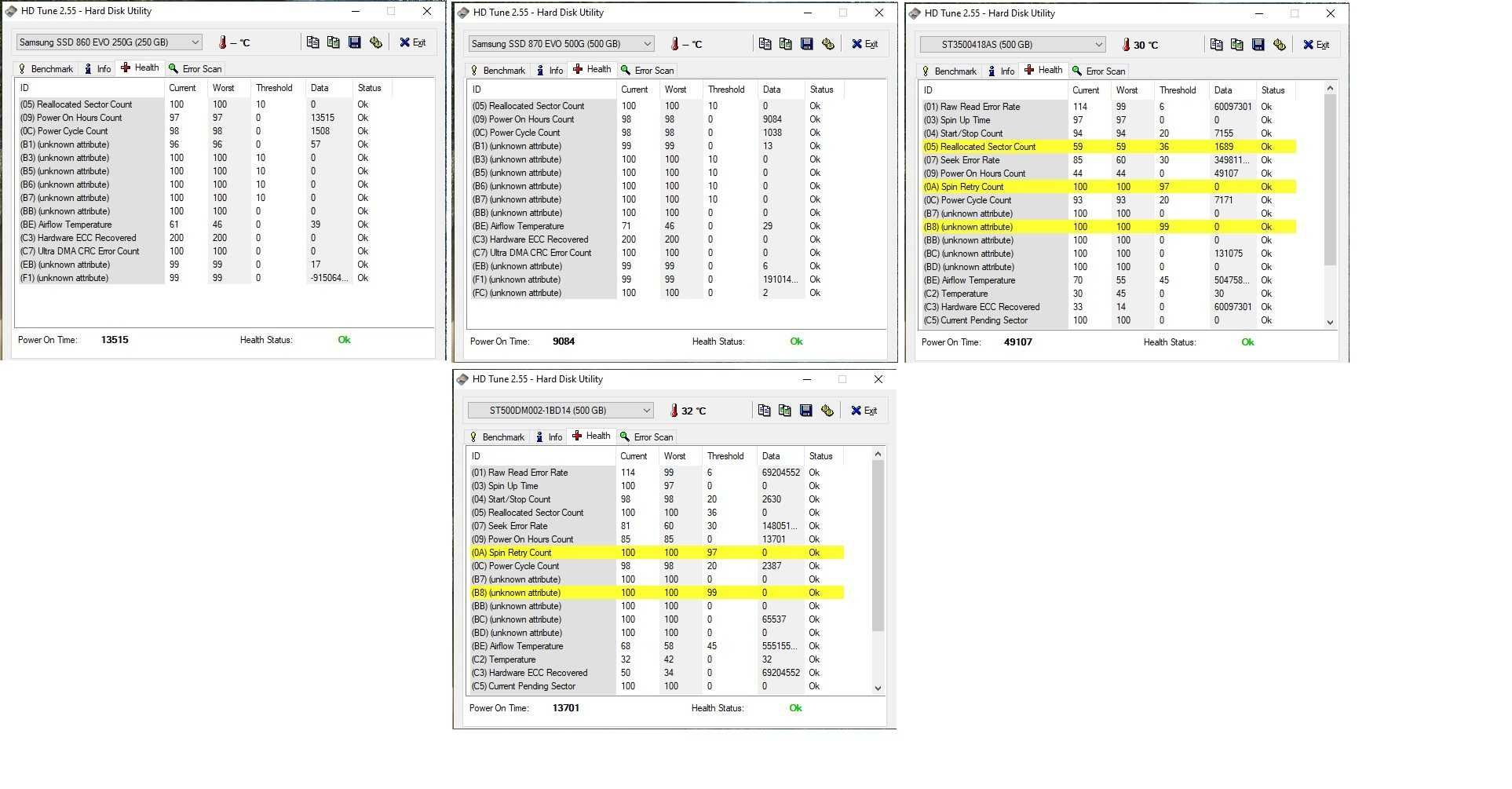Screen dimensions: 1512x789
Task: Select Power On Hours Count row in Samsung 860 EVO
Action: pyautogui.click(x=204, y=118)
